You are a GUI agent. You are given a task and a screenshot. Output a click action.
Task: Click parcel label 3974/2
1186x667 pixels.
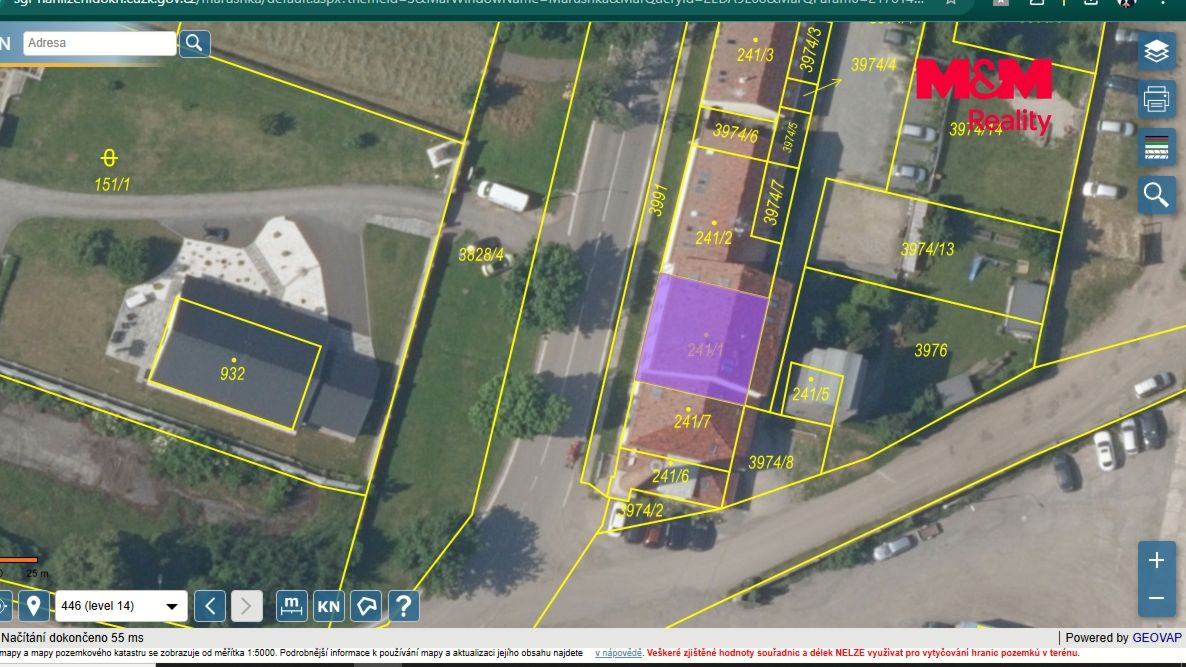[640, 510]
